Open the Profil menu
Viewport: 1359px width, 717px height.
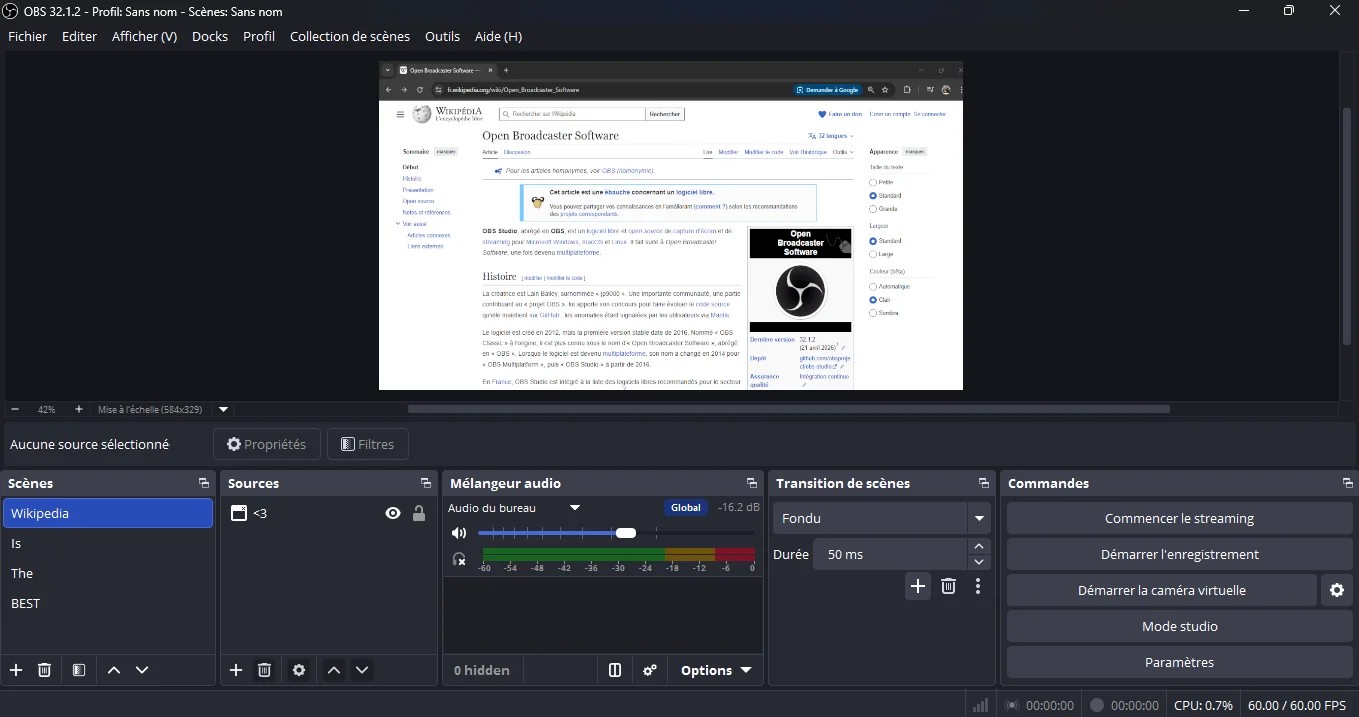(x=259, y=36)
